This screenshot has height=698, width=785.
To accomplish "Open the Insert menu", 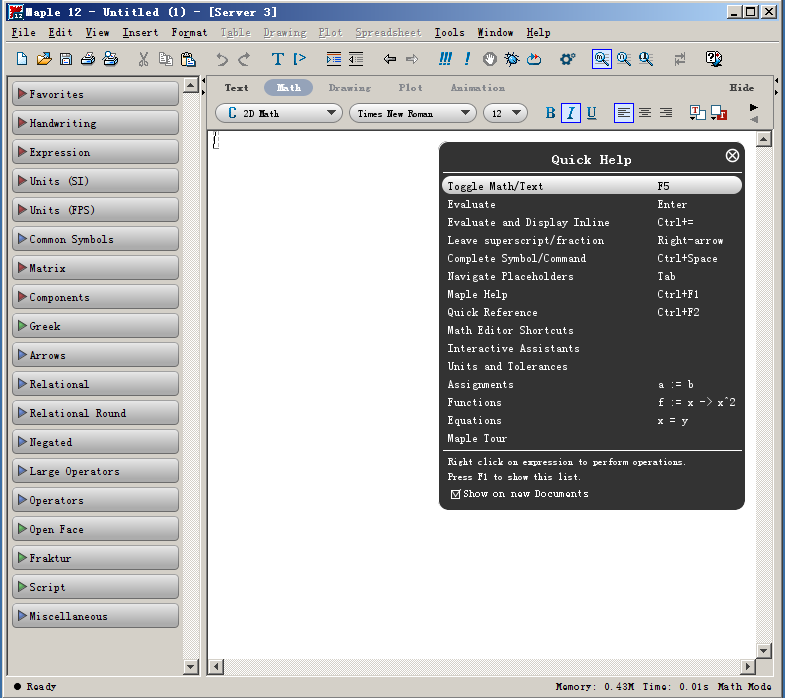I will pos(140,33).
